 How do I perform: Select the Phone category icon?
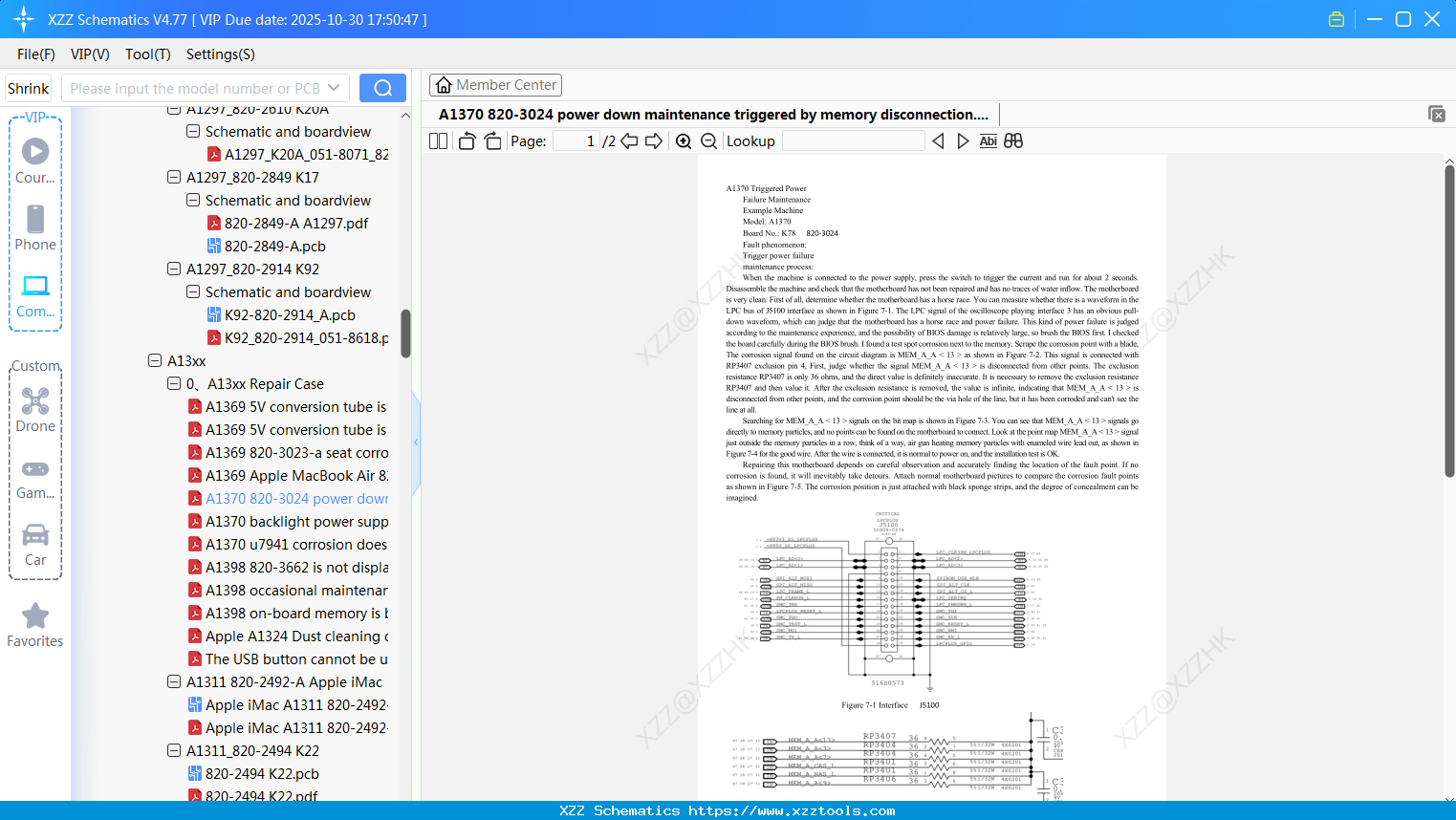click(x=35, y=228)
